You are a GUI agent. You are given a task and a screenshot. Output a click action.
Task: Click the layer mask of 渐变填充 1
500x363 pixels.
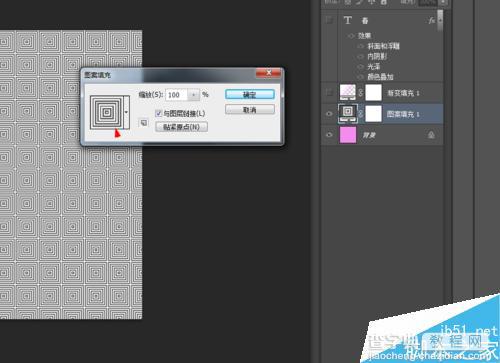373,92
